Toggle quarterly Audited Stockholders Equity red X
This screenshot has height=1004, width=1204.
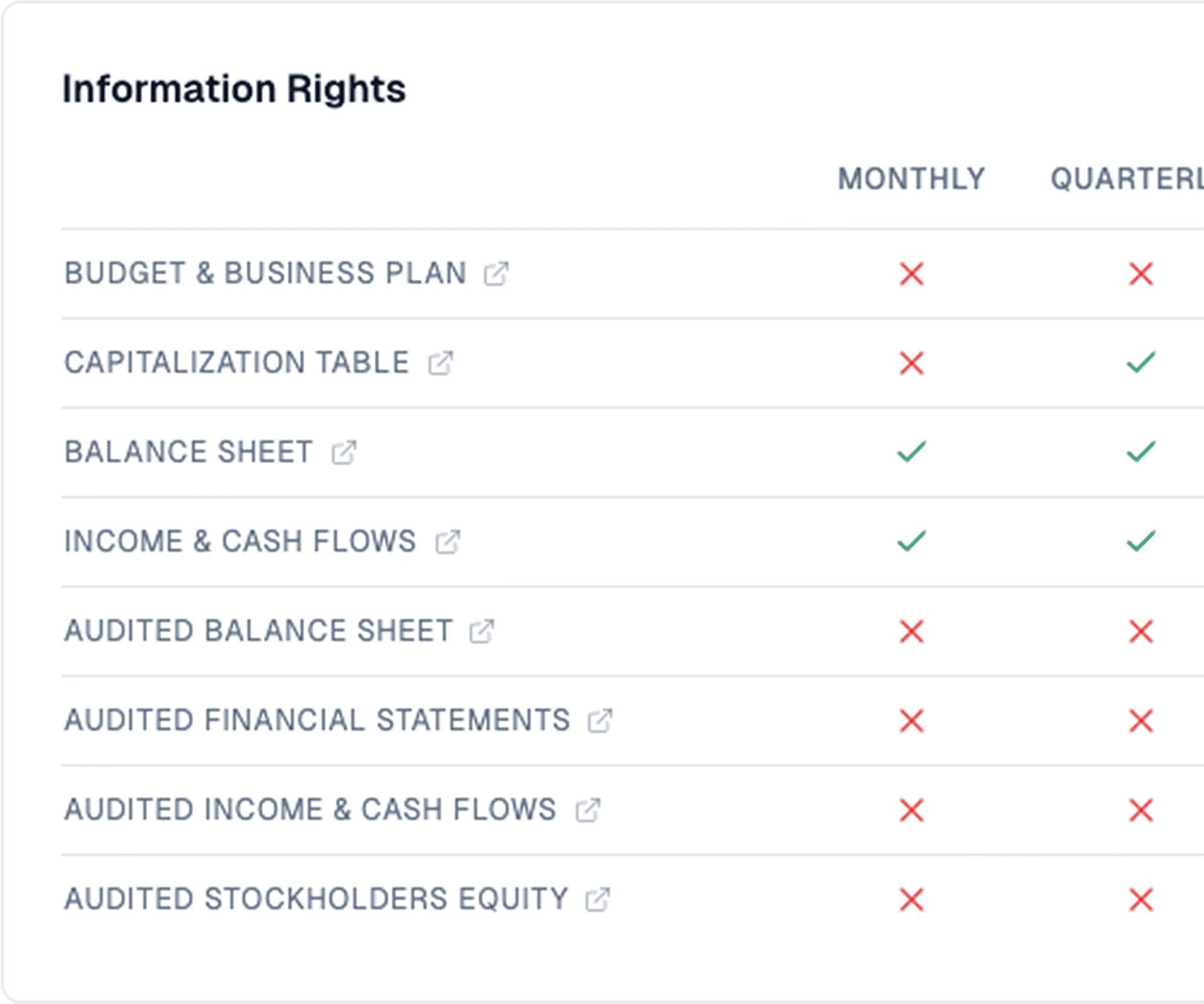pyautogui.click(x=1141, y=899)
